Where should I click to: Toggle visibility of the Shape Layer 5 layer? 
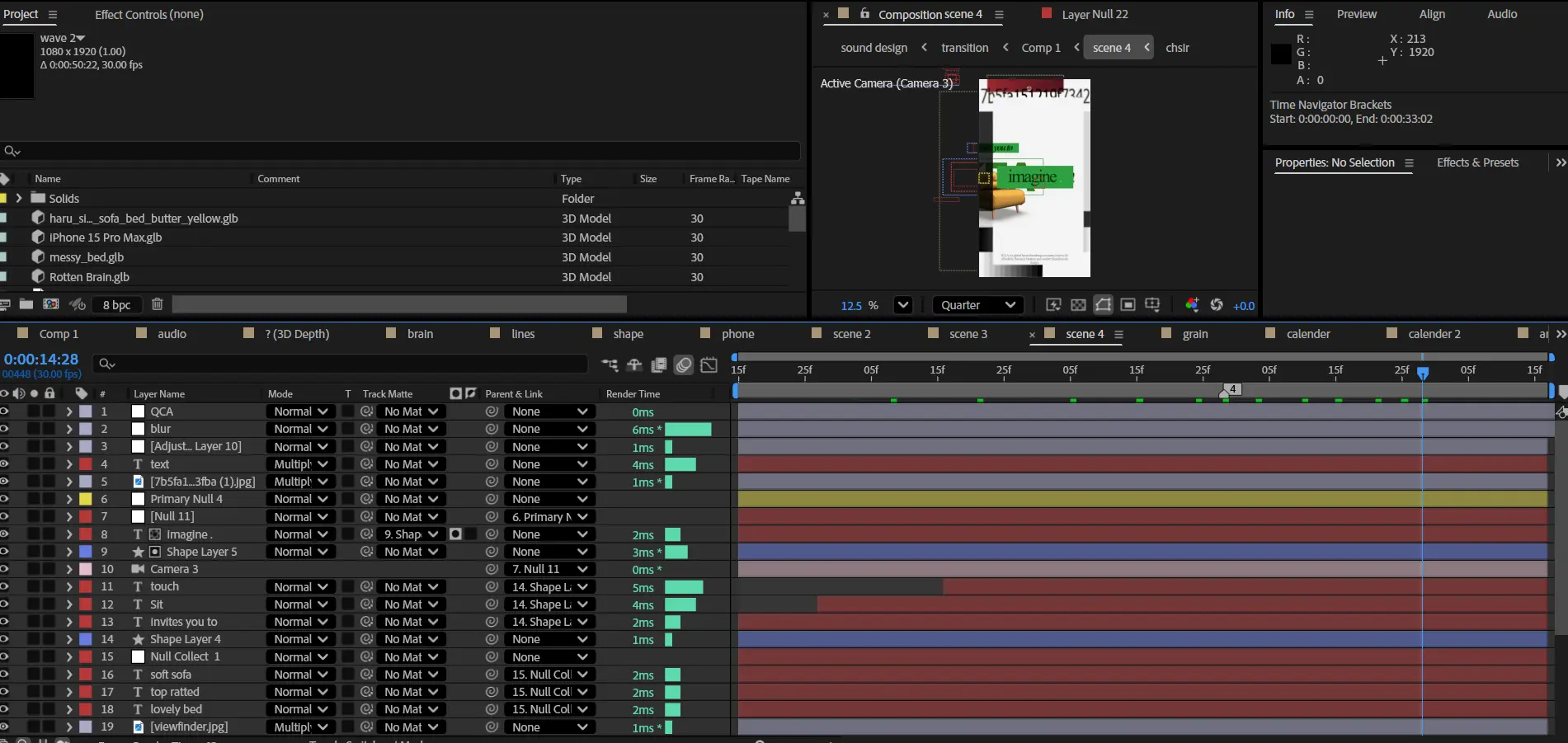click(x=4, y=552)
